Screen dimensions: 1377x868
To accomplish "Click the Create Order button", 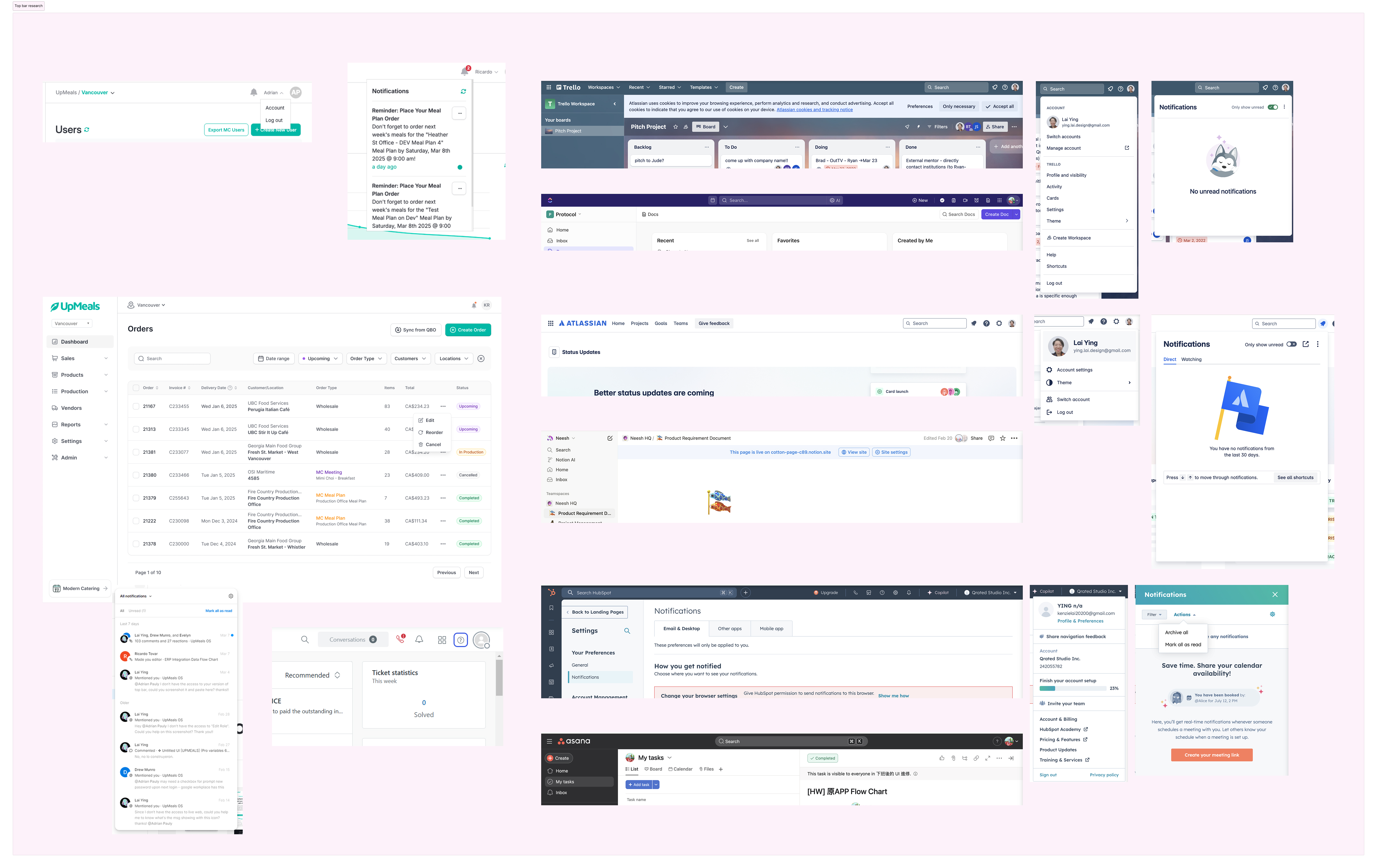I will point(468,330).
